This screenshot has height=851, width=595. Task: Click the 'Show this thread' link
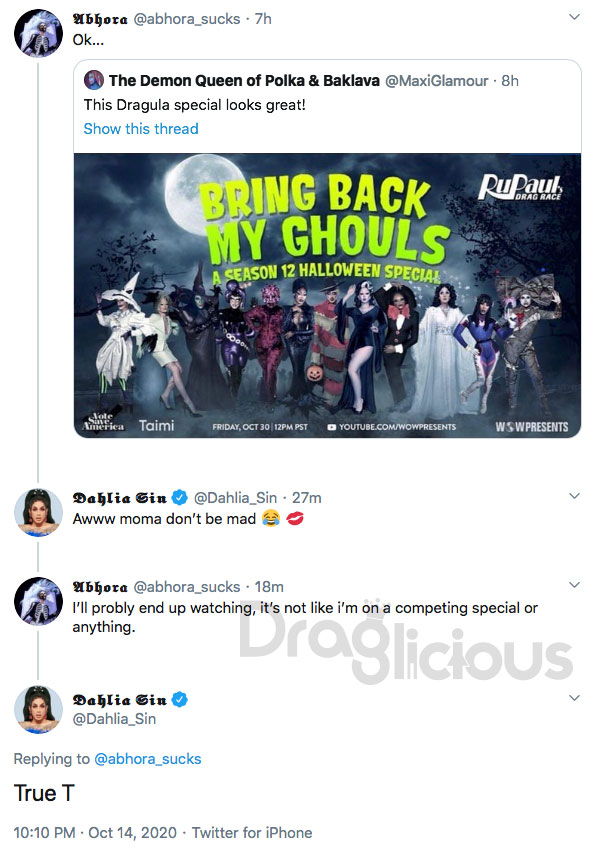141,129
